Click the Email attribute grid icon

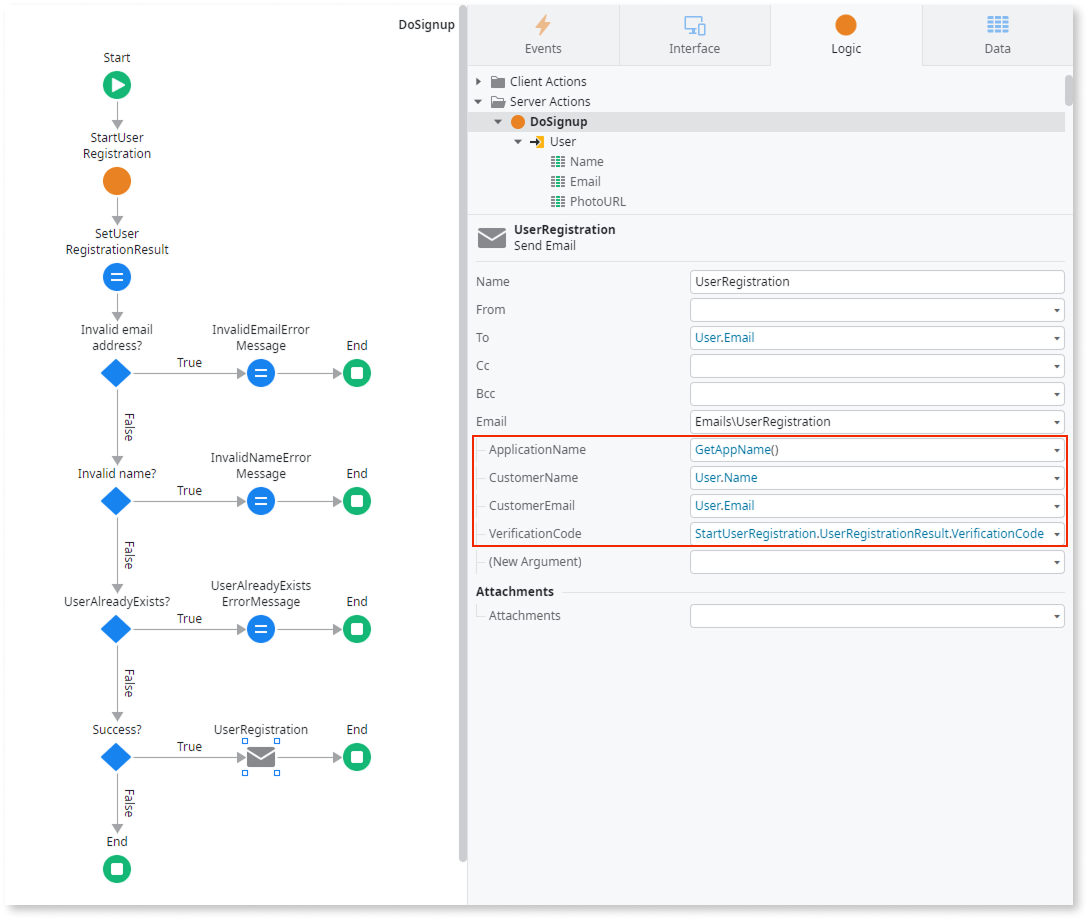click(x=558, y=182)
